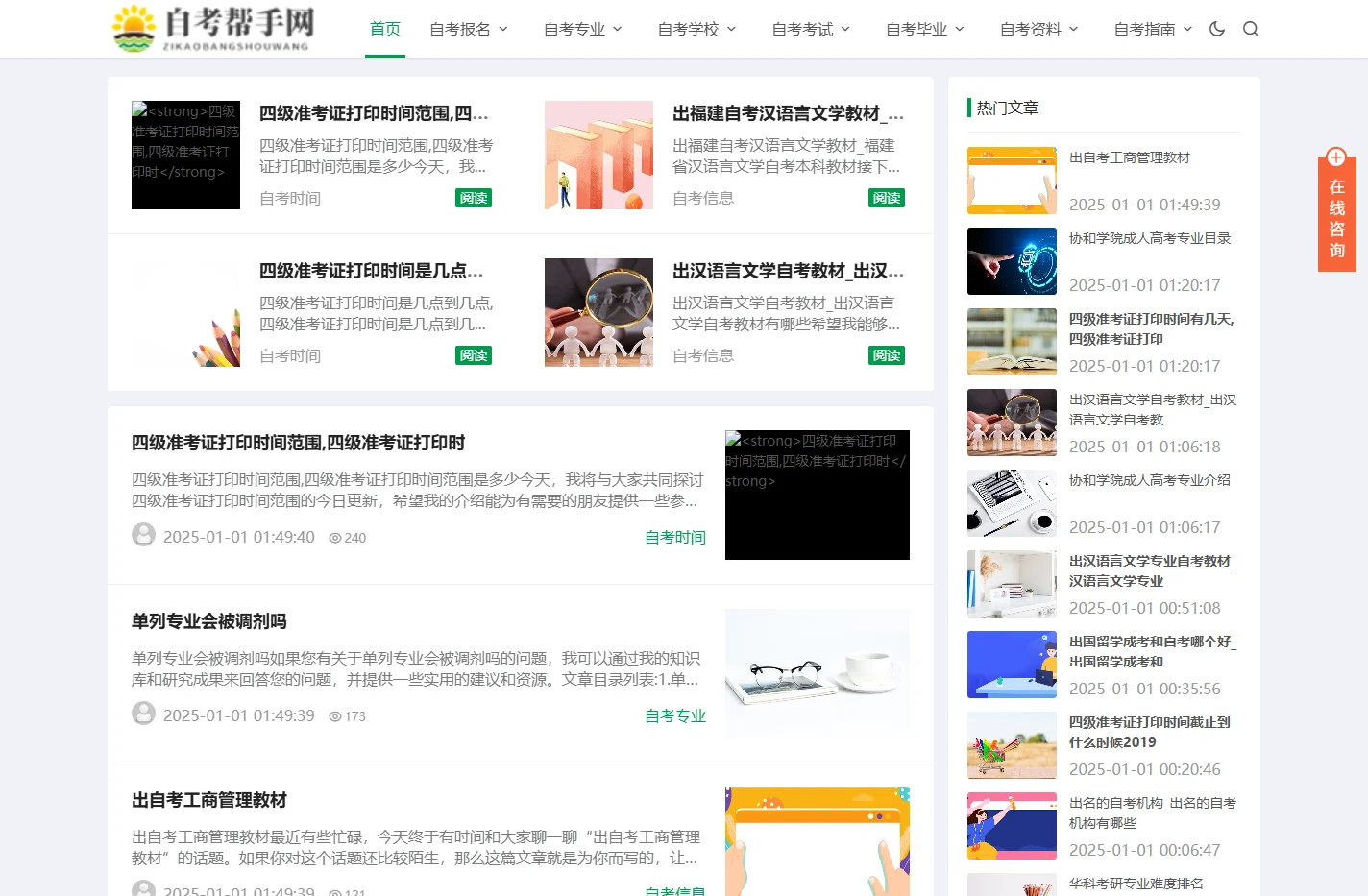This screenshot has height=896, width=1368.
Task: Open sidebar article 协和学院成人高考专业目录
Action: [1150, 238]
